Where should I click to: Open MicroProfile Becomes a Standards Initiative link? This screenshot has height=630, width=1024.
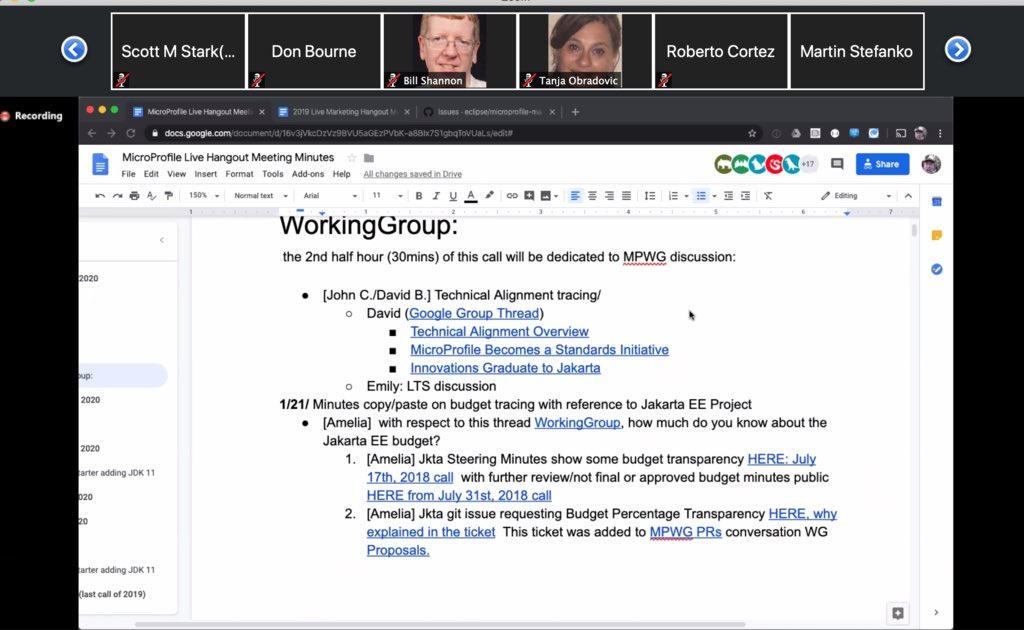point(539,350)
